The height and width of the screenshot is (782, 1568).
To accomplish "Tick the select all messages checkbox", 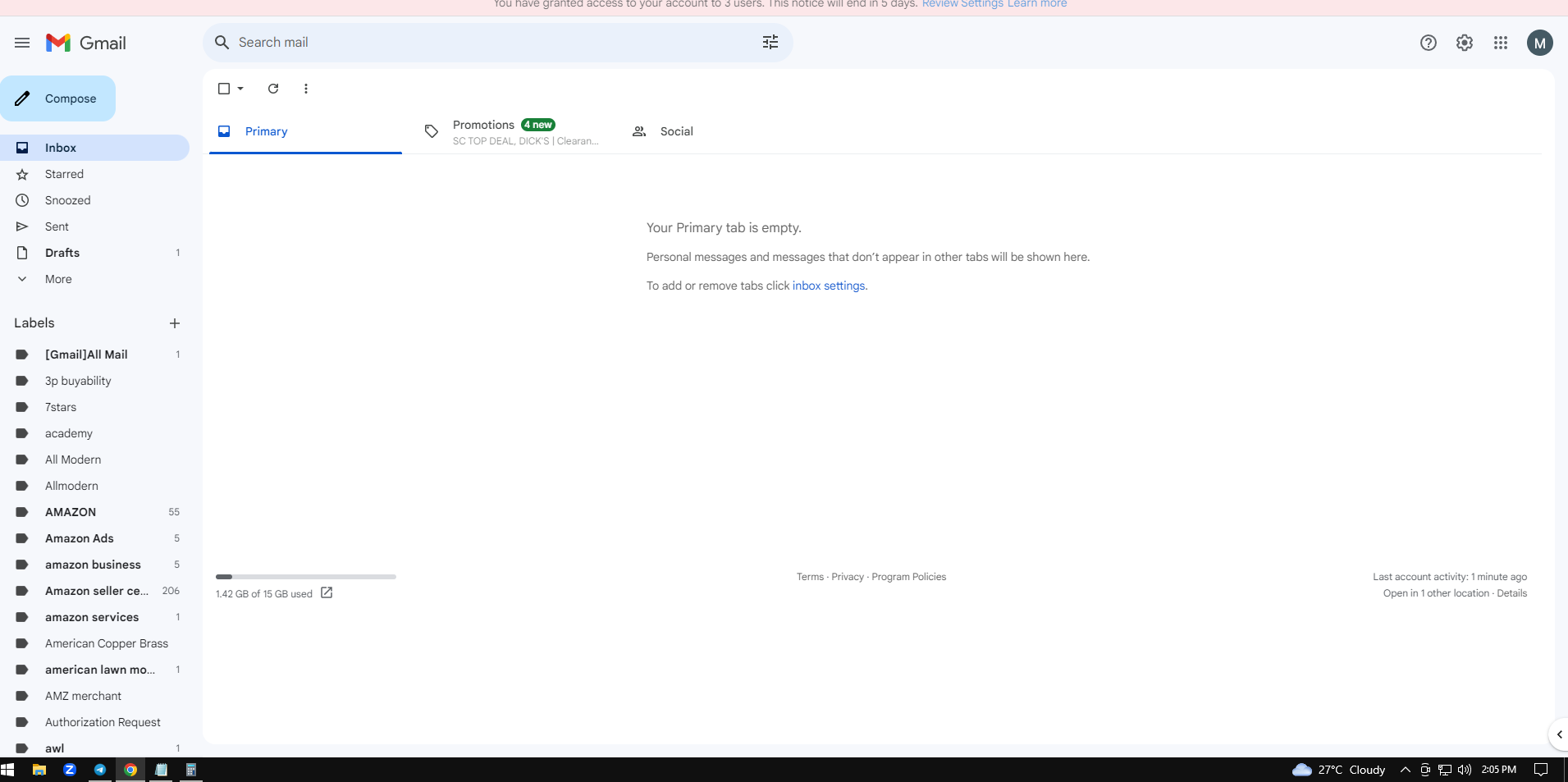I will pyautogui.click(x=224, y=89).
